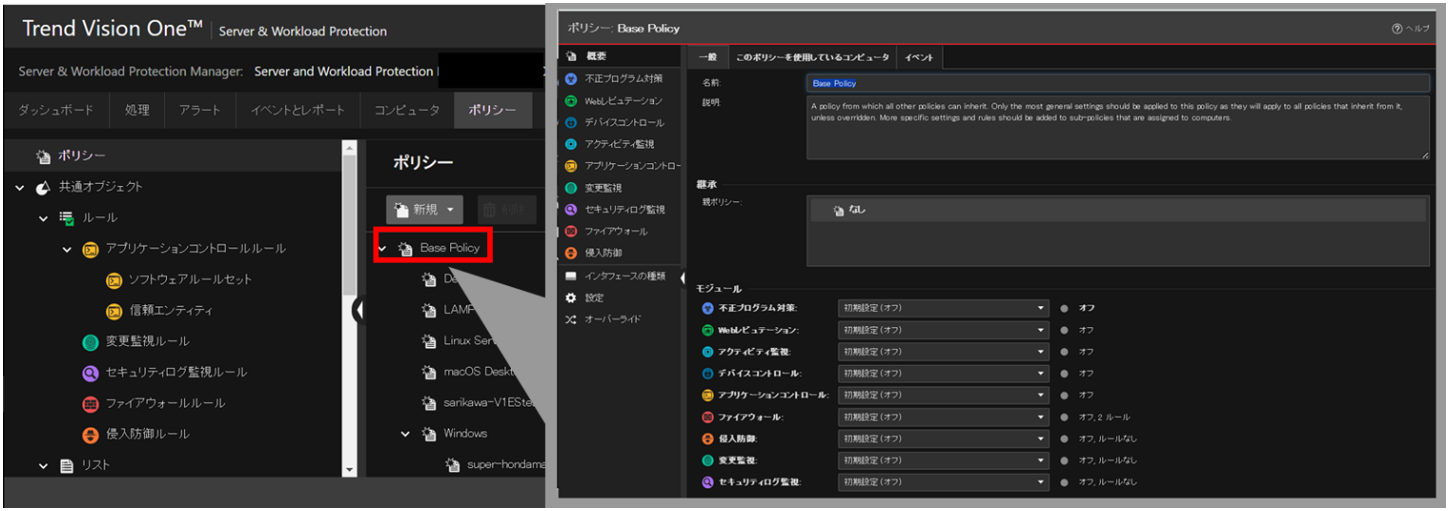This screenshot has width=1449, height=511.
Task: Open the ファイアウォール module setting dropdown
Action: pos(943,417)
